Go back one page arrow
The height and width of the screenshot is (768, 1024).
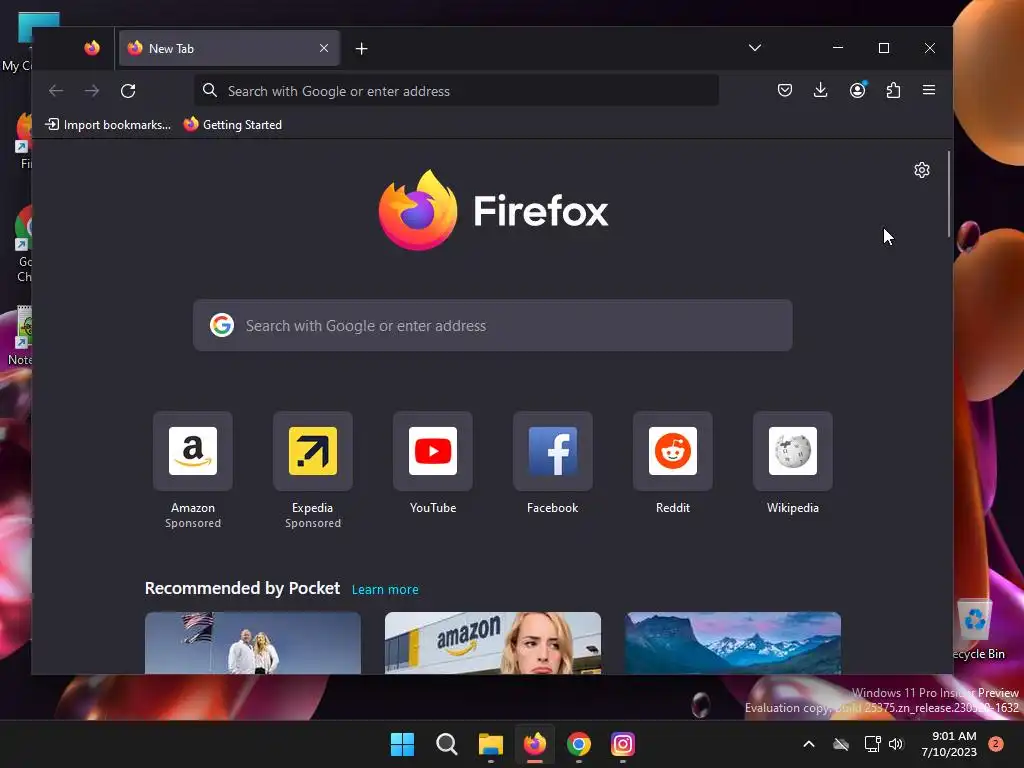tap(56, 91)
